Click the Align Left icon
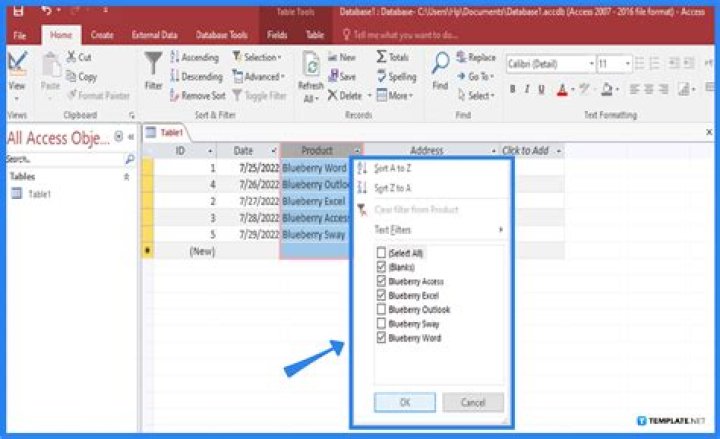This screenshot has width=720, height=439. click(x=635, y=89)
